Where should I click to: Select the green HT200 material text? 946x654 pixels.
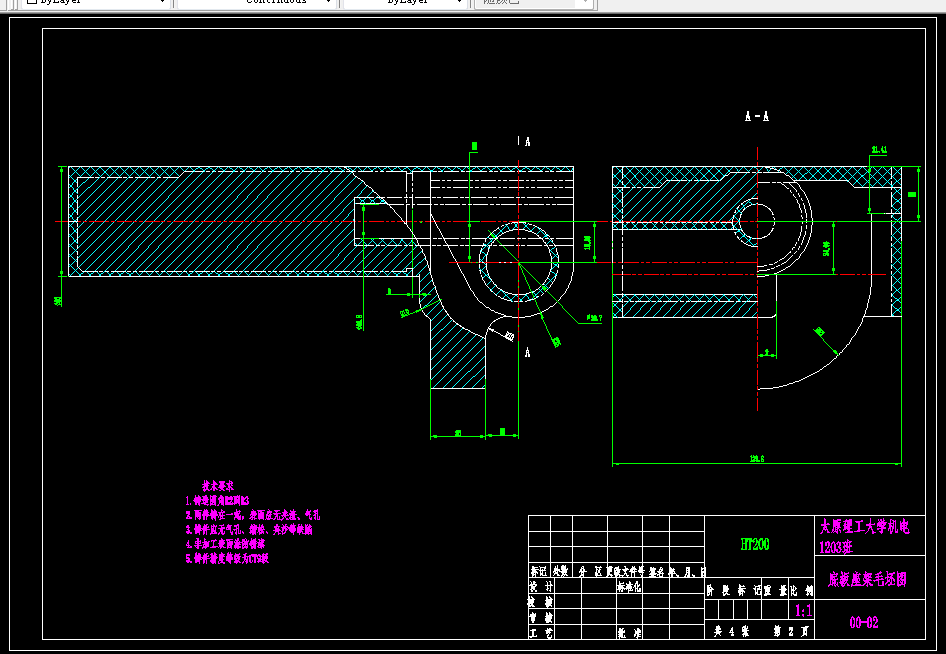click(x=755, y=544)
